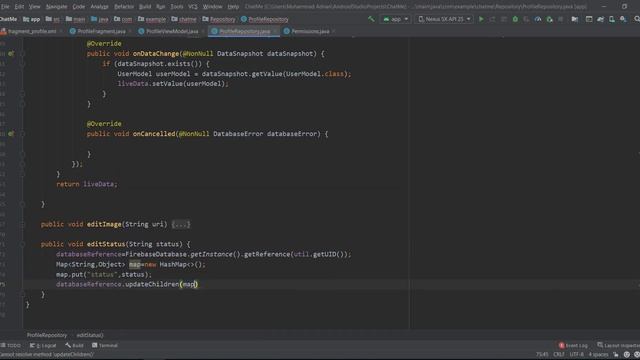The height and width of the screenshot is (360, 640).
Task: Close the ProfileRepository.java tab
Action: tap(275, 31)
